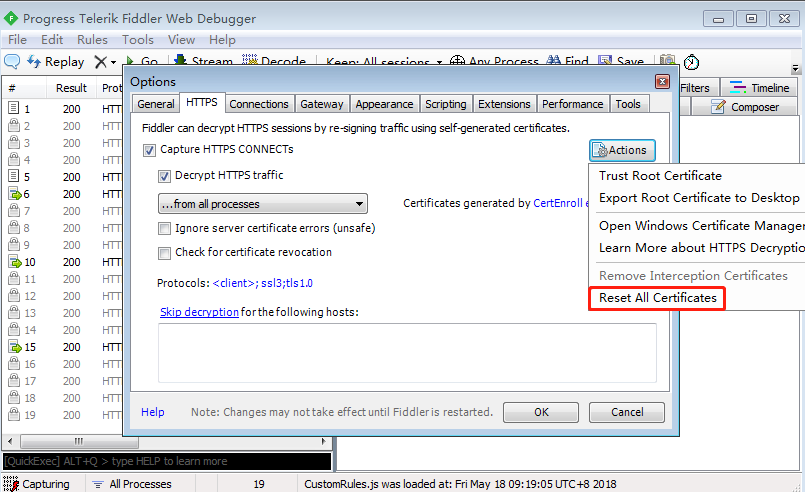Choose Reset All Certificates
The width and height of the screenshot is (805, 492).
(658, 298)
